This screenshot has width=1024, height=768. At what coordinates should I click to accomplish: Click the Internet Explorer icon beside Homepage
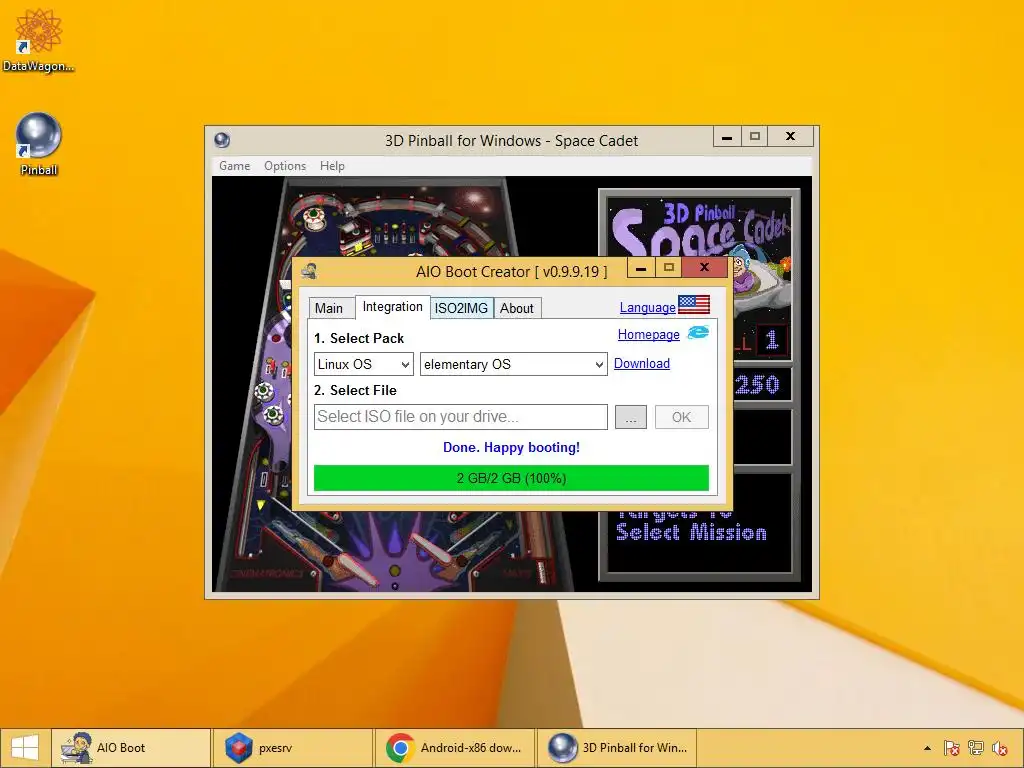698,333
